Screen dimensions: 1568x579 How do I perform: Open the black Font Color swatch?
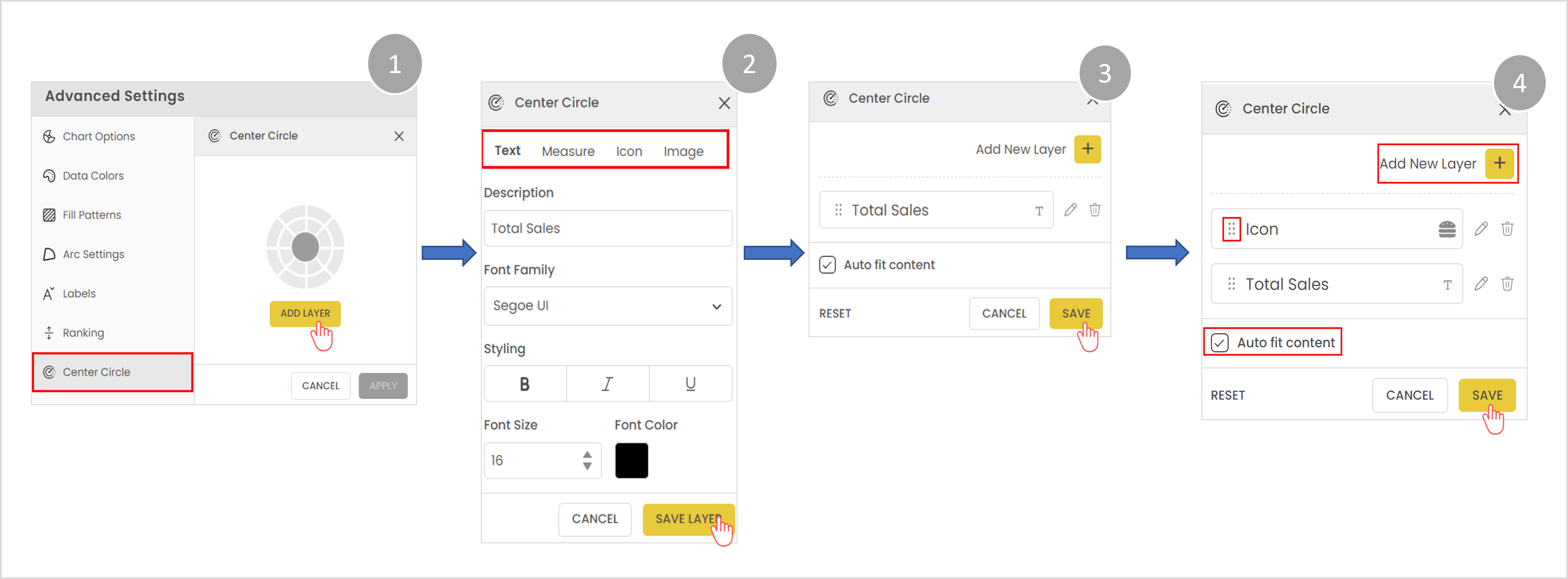pyautogui.click(x=631, y=460)
